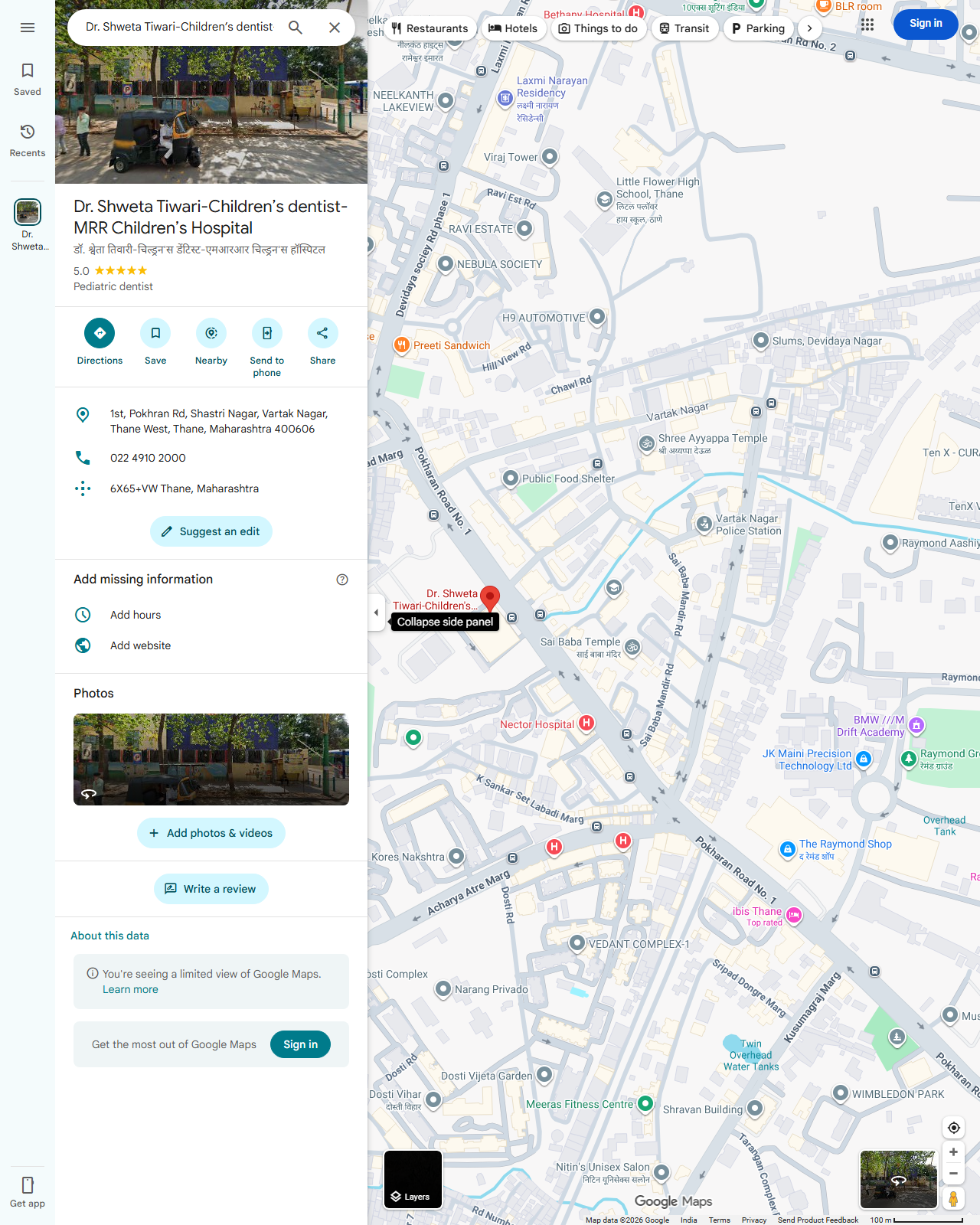Open About this data link
Screen dimensions: 980x1225
(x=109, y=936)
